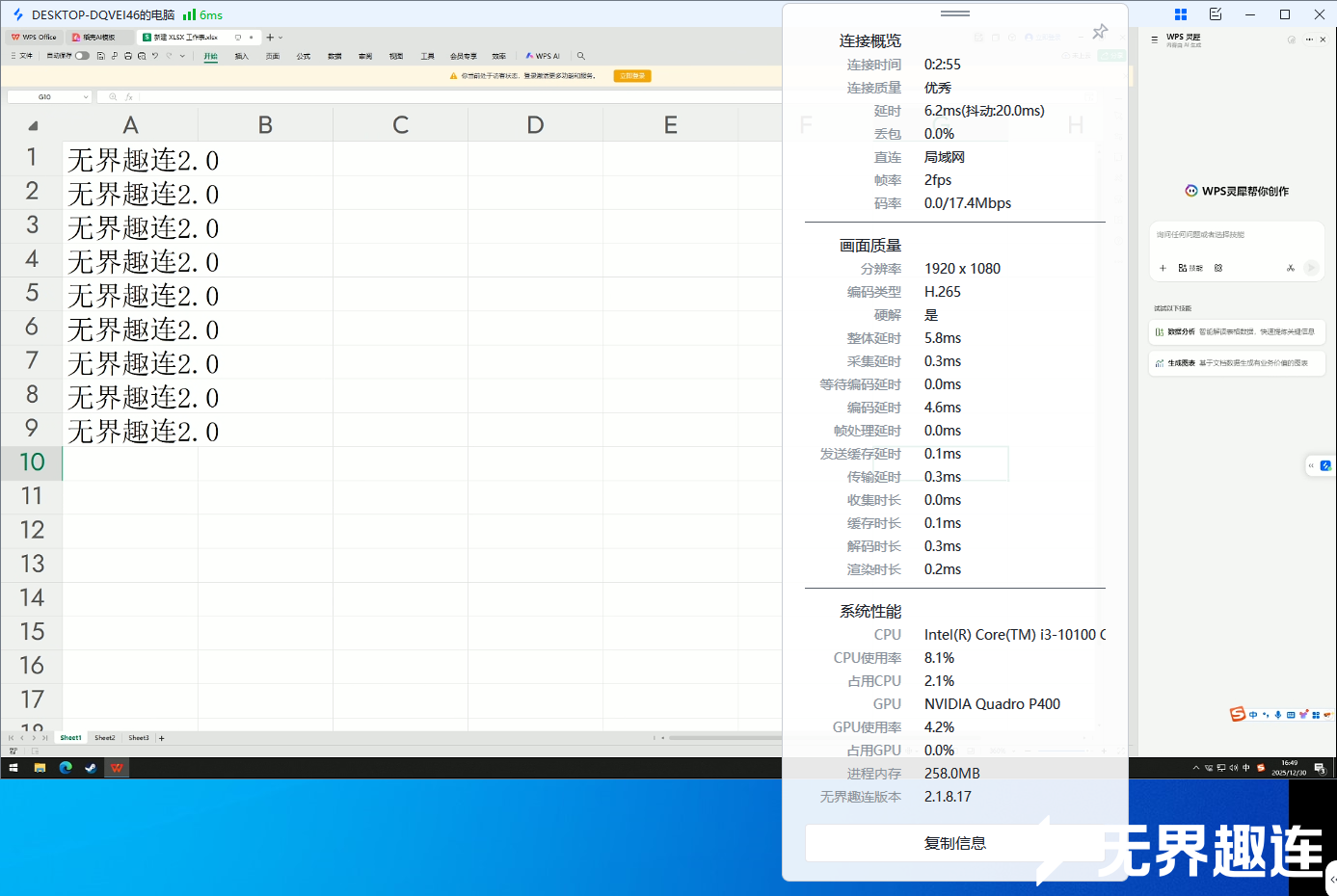
Task: Select row 5 header
Action: (x=32, y=293)
